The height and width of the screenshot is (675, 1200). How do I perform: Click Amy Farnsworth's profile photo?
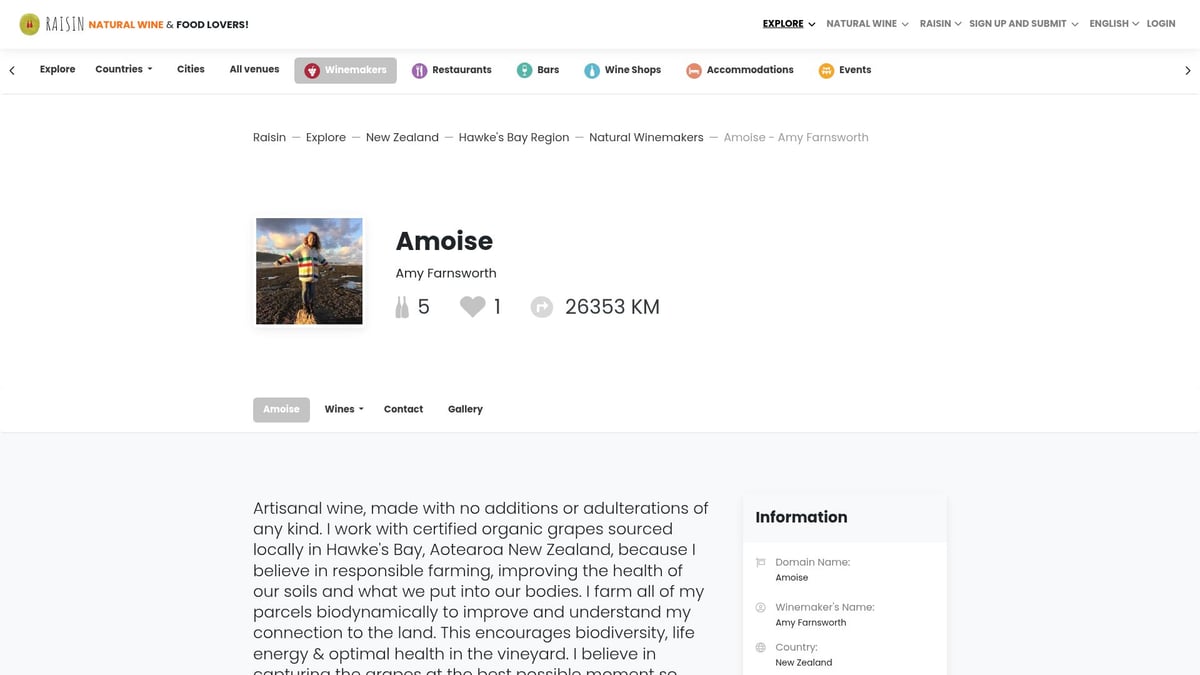tap(308, 270)
